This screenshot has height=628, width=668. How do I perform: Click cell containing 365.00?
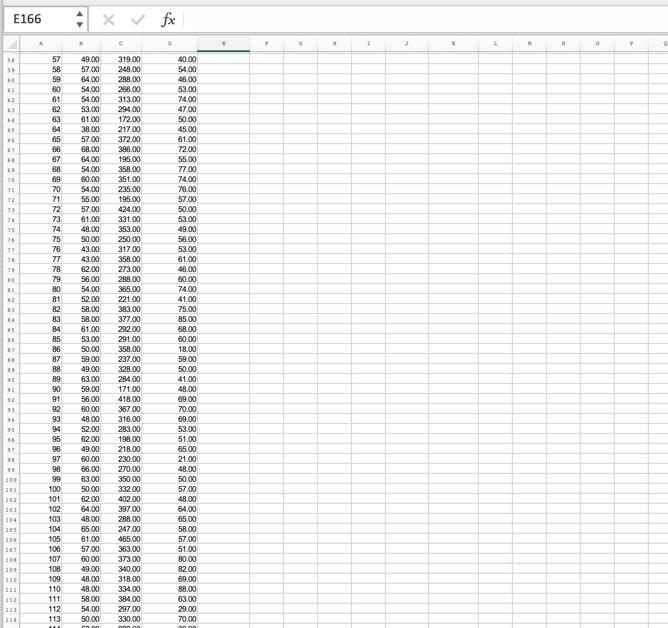click(x=121, y=289)
